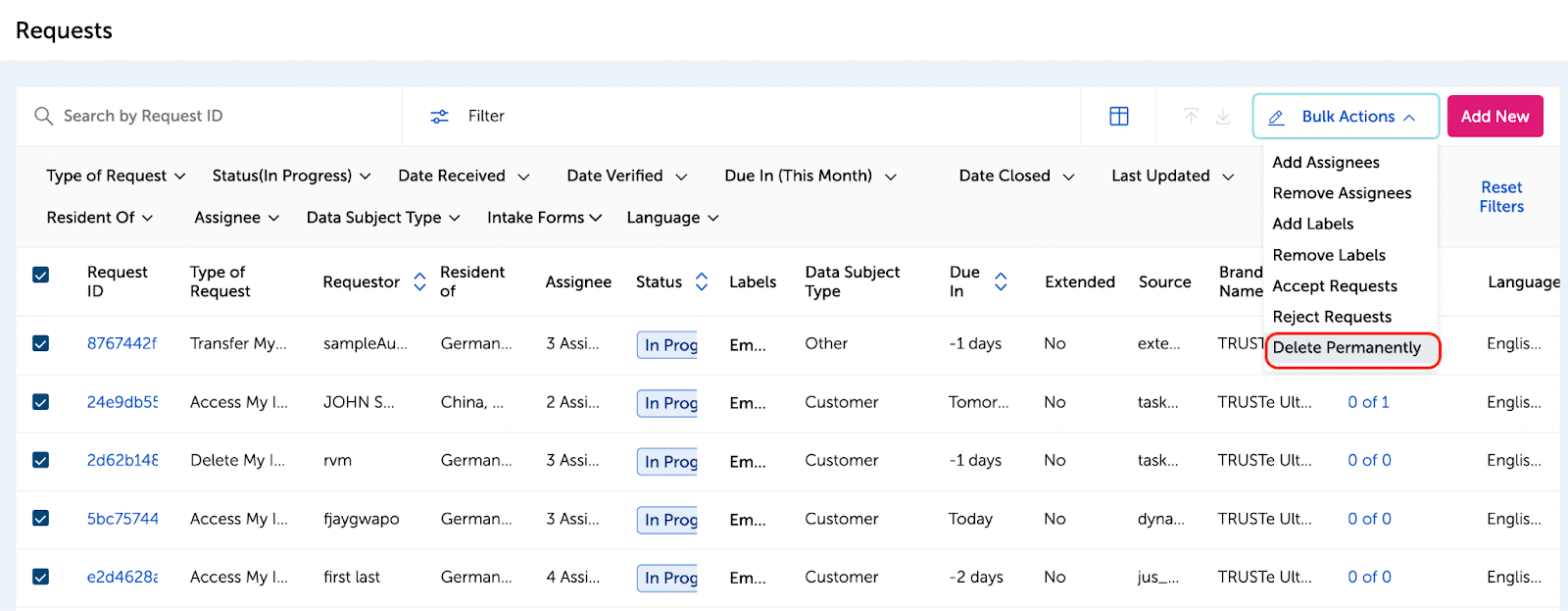The height and width of the screenshot is (611, 1568).
Task: Expand the Type of Request filter dropdown
Action: click(116, 176)
